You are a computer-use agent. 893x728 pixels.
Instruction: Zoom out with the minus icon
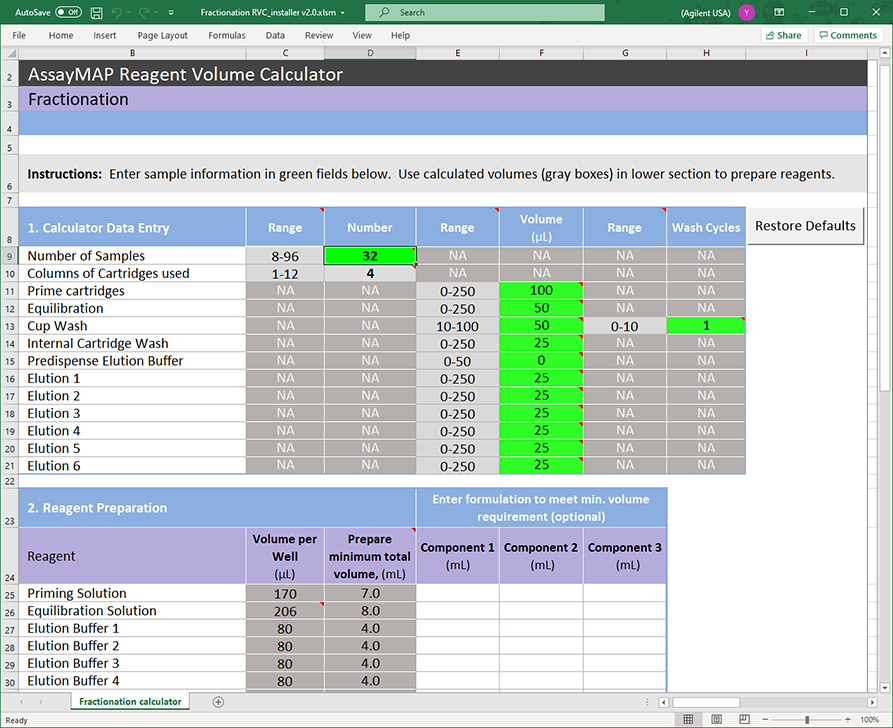tap(765, 719)
